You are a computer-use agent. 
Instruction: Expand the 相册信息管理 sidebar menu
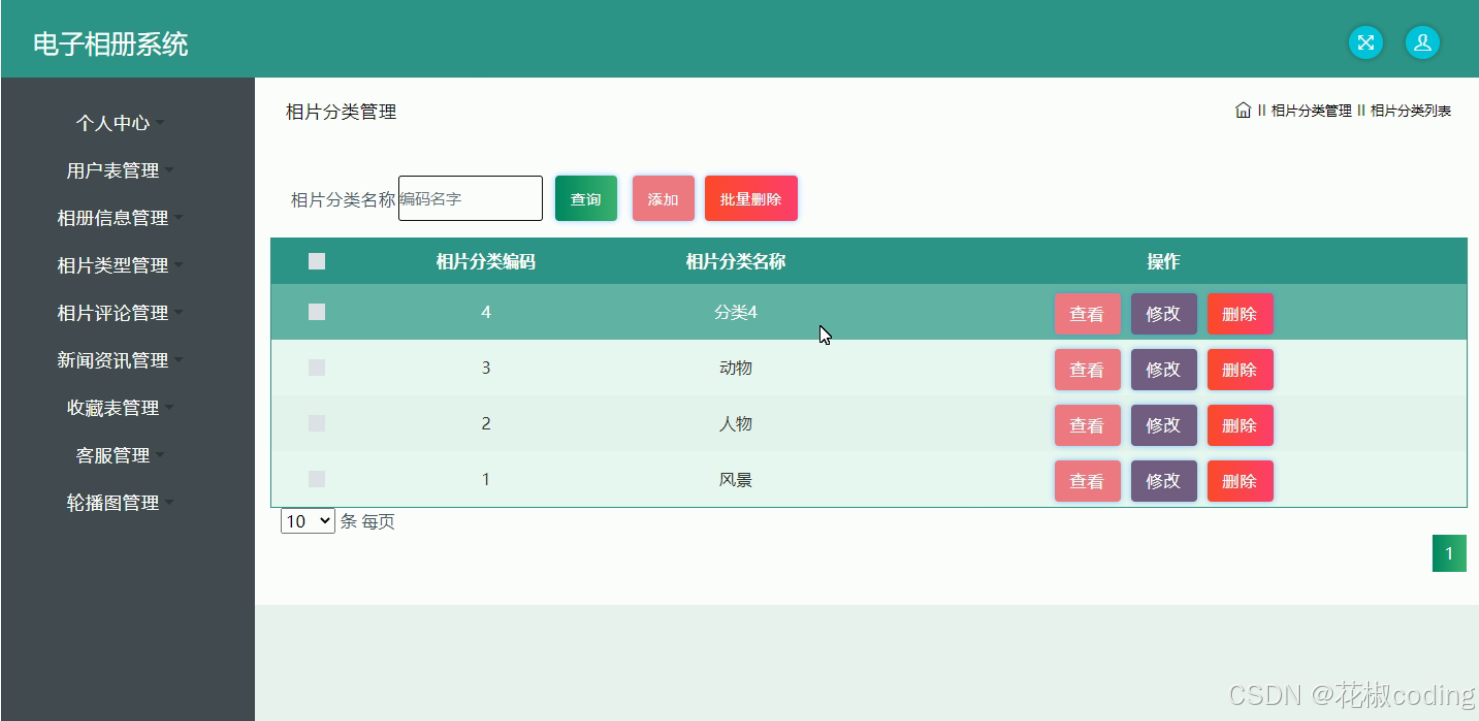[x=119, y=218]
